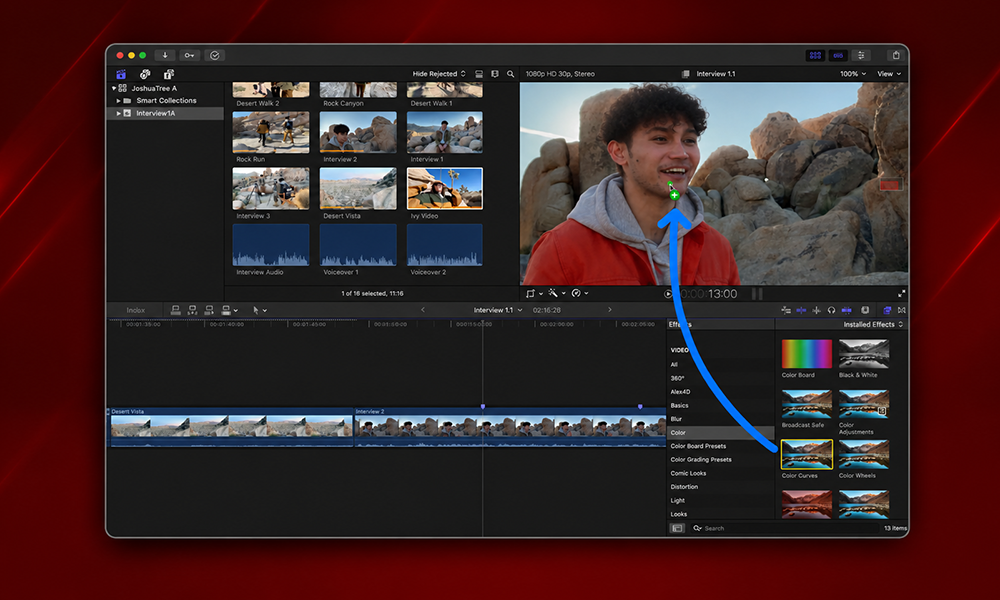Select the Blur effects category

(676, 419)
